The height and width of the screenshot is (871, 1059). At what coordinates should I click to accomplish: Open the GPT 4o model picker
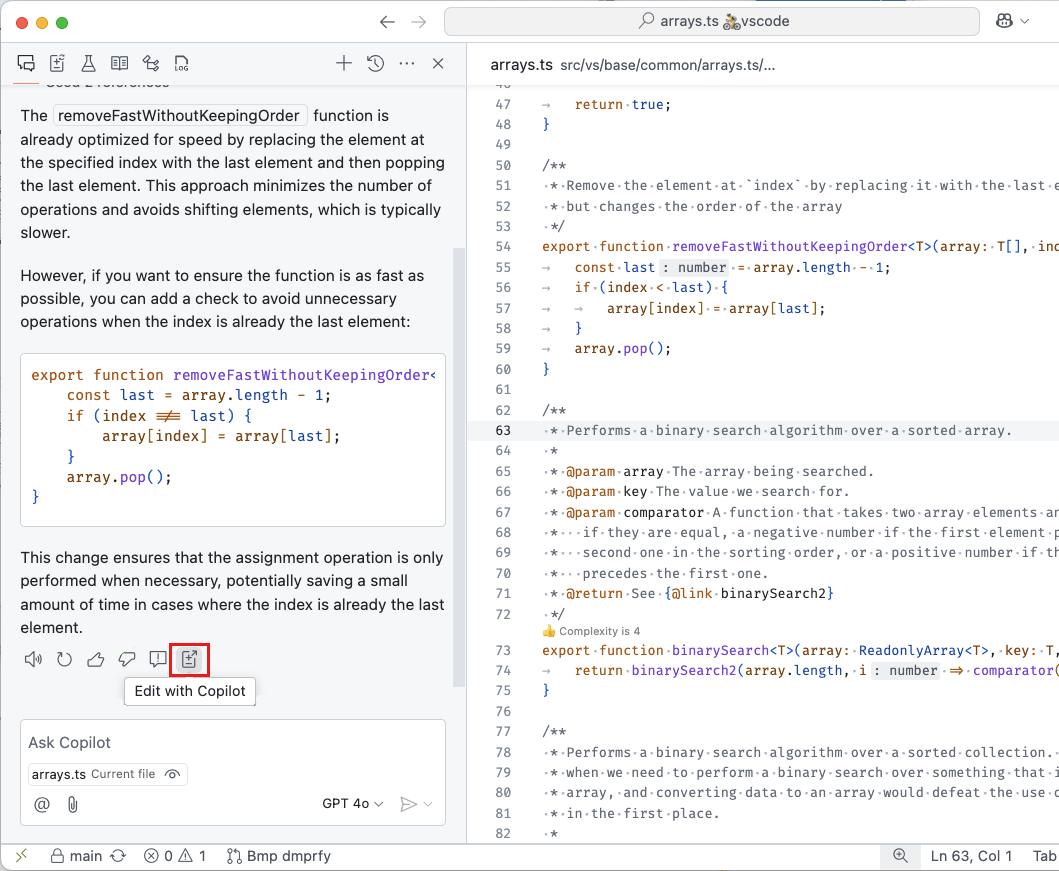[x=352, y=803]
